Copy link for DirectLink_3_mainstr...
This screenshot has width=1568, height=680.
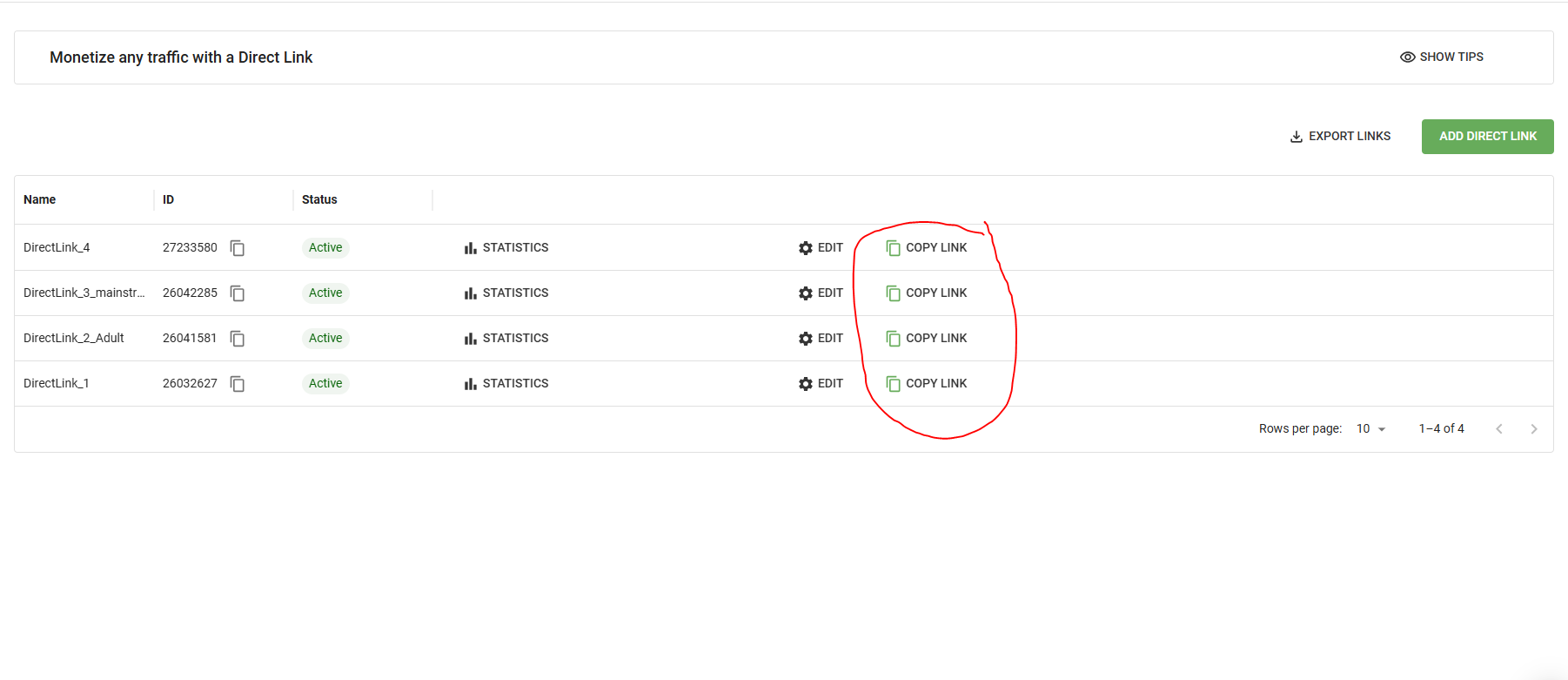pyautogui.click(x=927, y=293)
